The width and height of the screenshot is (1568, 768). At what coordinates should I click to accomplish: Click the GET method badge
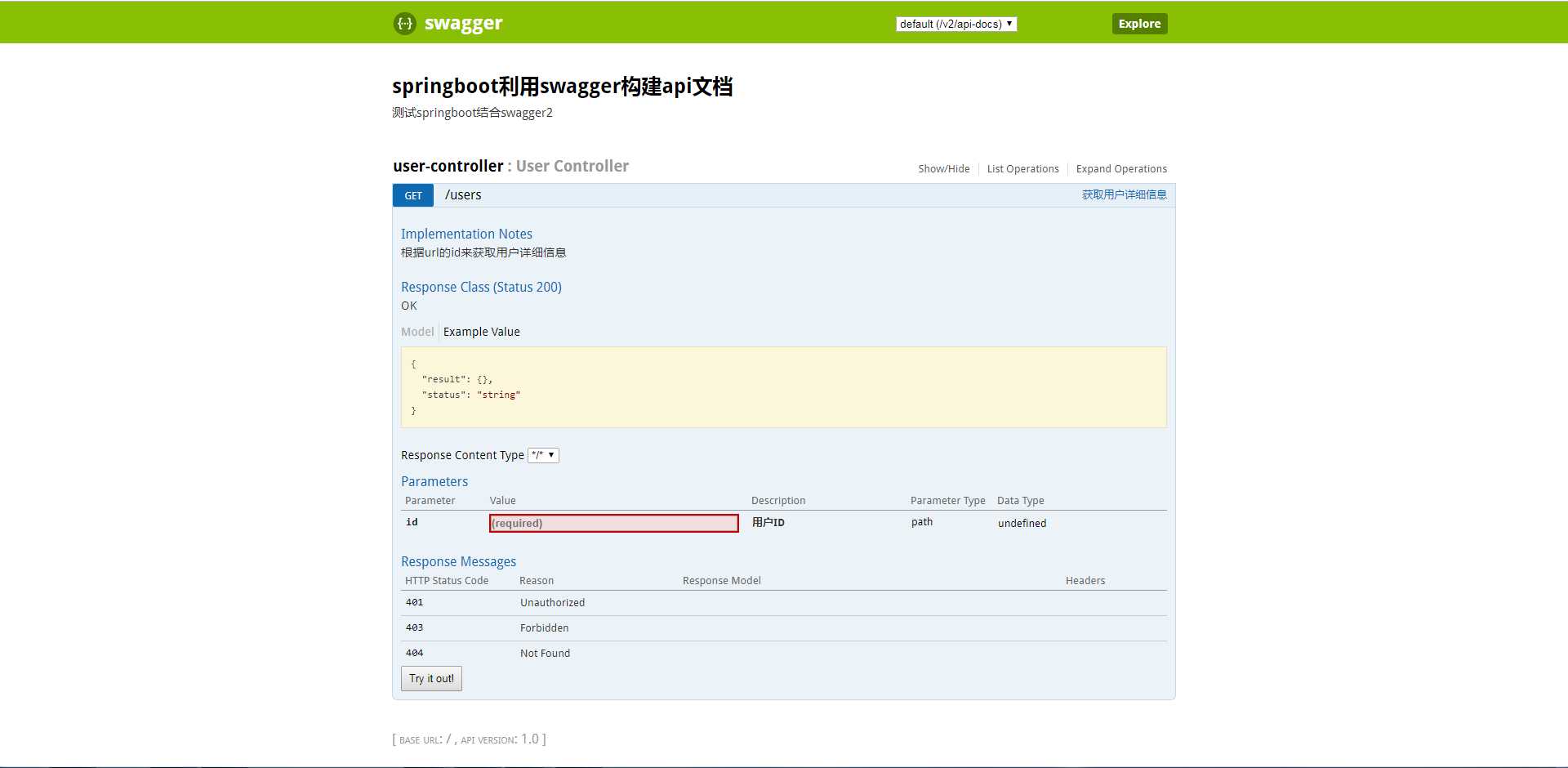413,195
